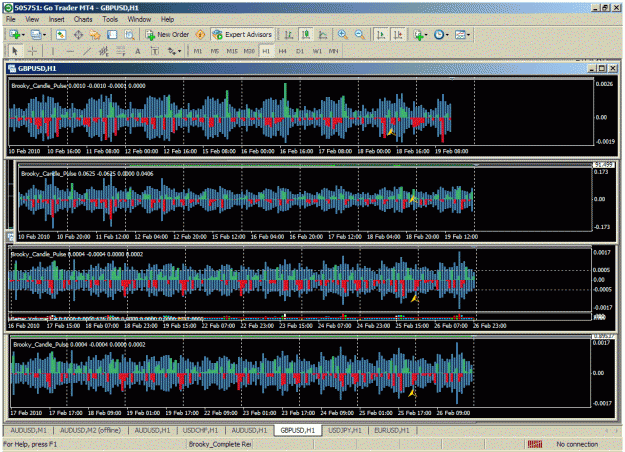The image size is (625, 452).
Task: Open the Insert menu
Action: 57,19
